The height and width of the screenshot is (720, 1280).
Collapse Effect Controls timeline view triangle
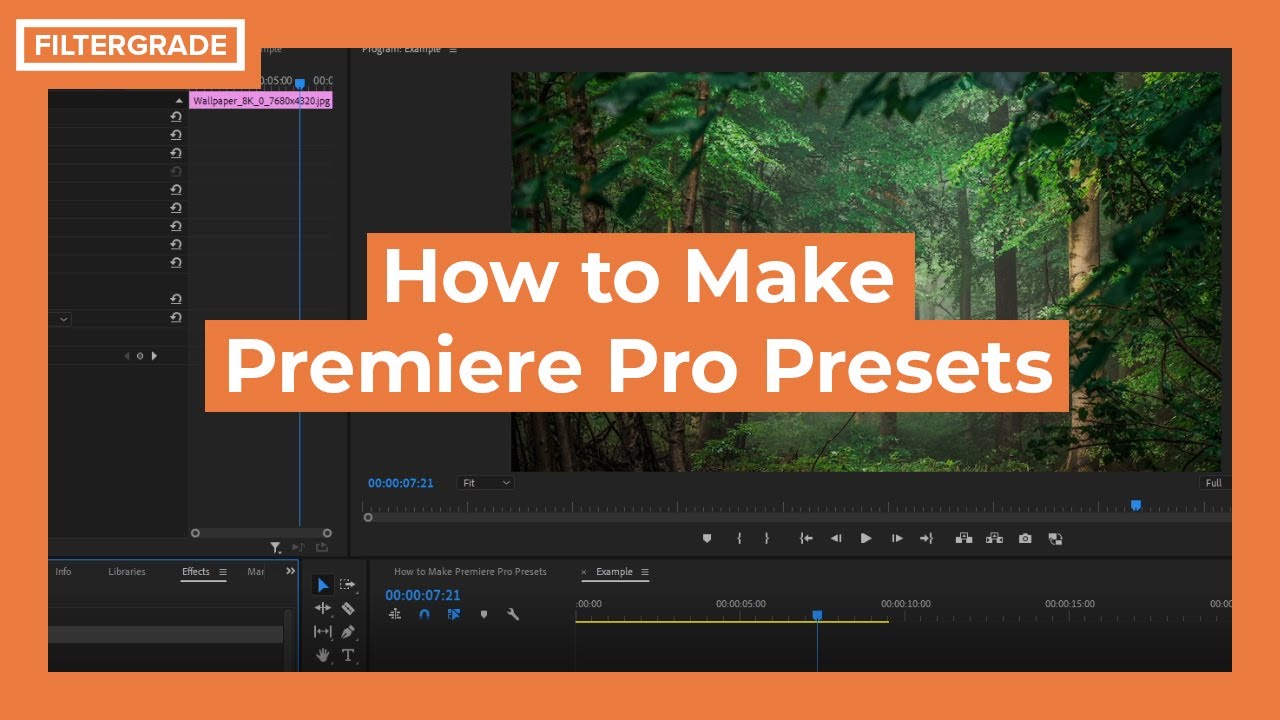179,101
